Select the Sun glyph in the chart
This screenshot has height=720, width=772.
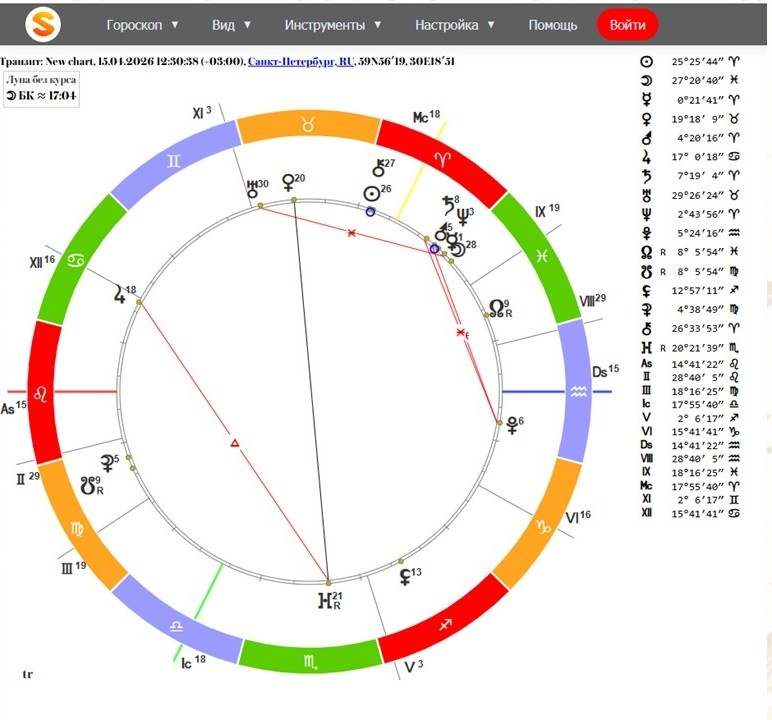pyautogui.click(x=372, y=195)
